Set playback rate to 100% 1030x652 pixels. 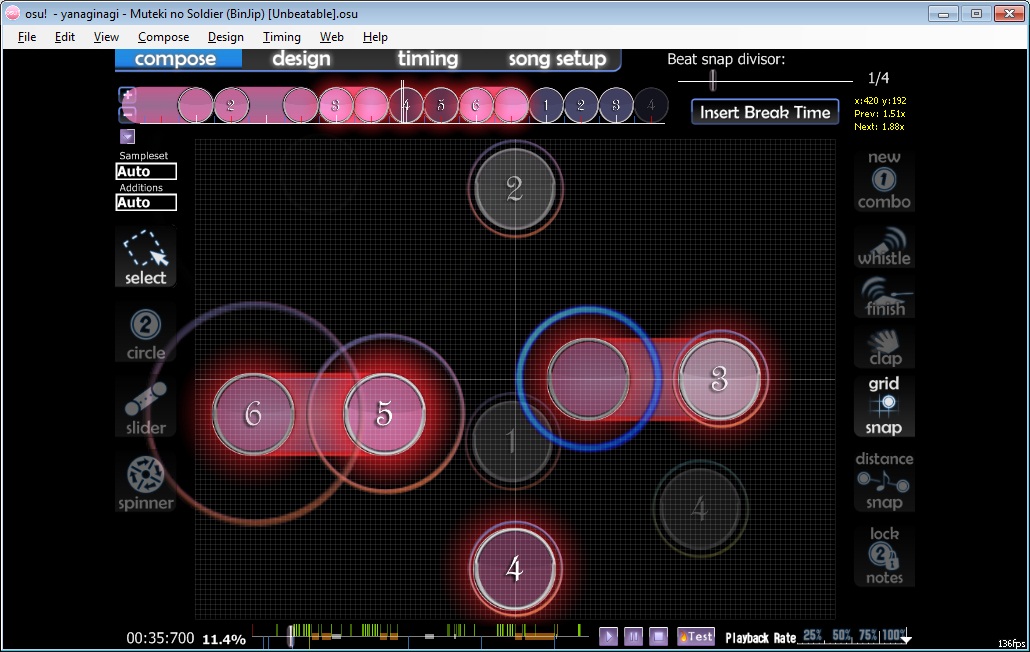click(x=893, y=635)
